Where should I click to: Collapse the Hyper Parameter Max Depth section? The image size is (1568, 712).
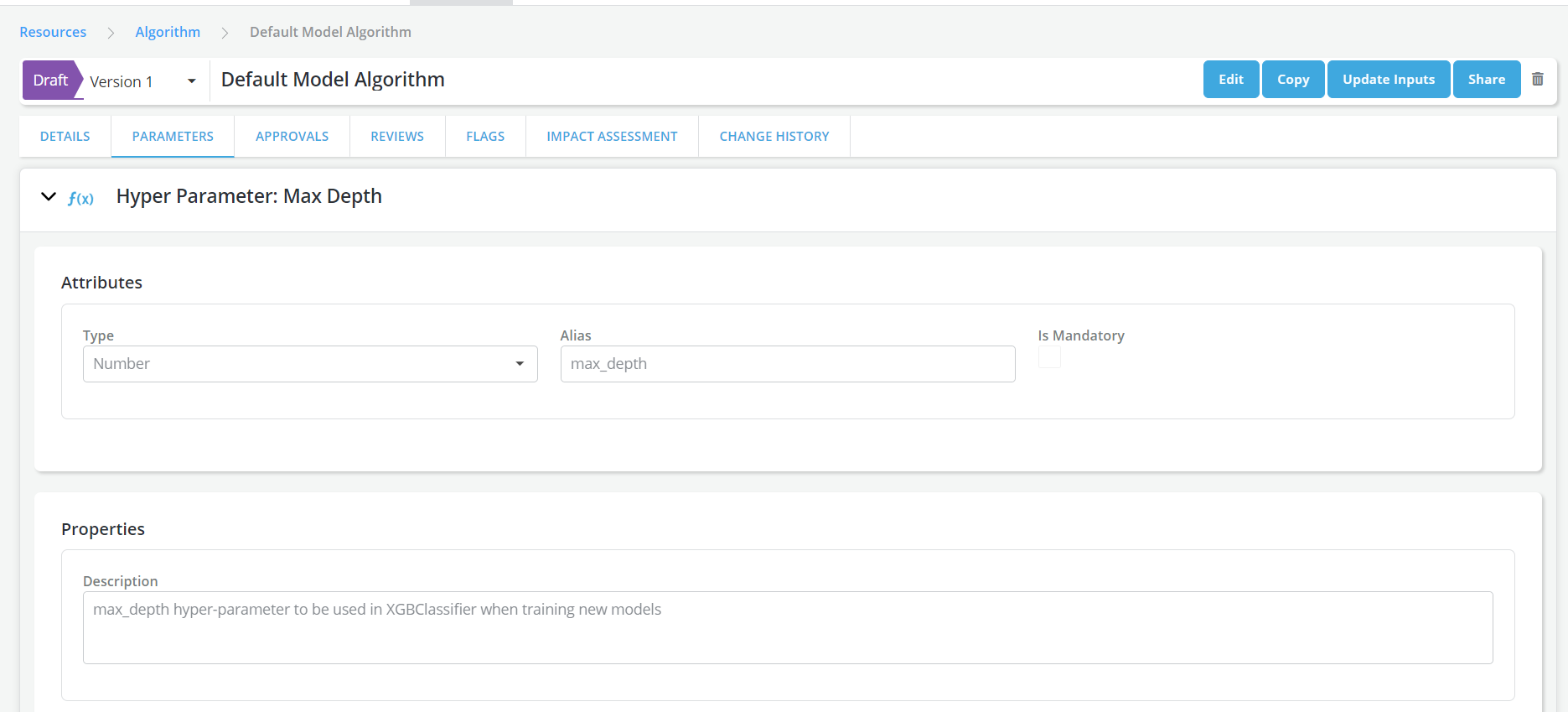(49, 196)
